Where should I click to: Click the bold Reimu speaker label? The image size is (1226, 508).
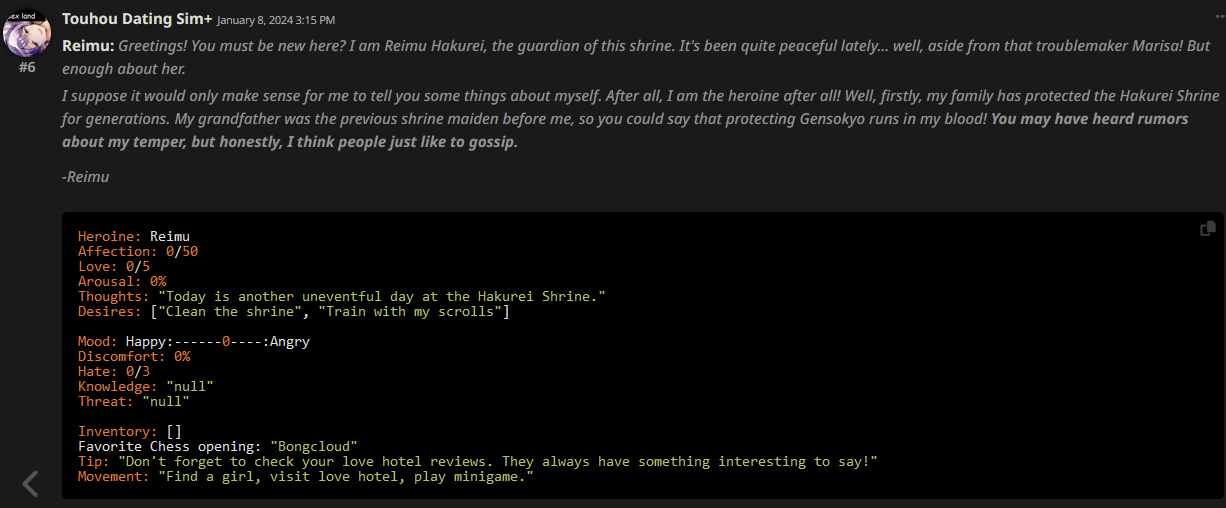[x=88, y=46]
